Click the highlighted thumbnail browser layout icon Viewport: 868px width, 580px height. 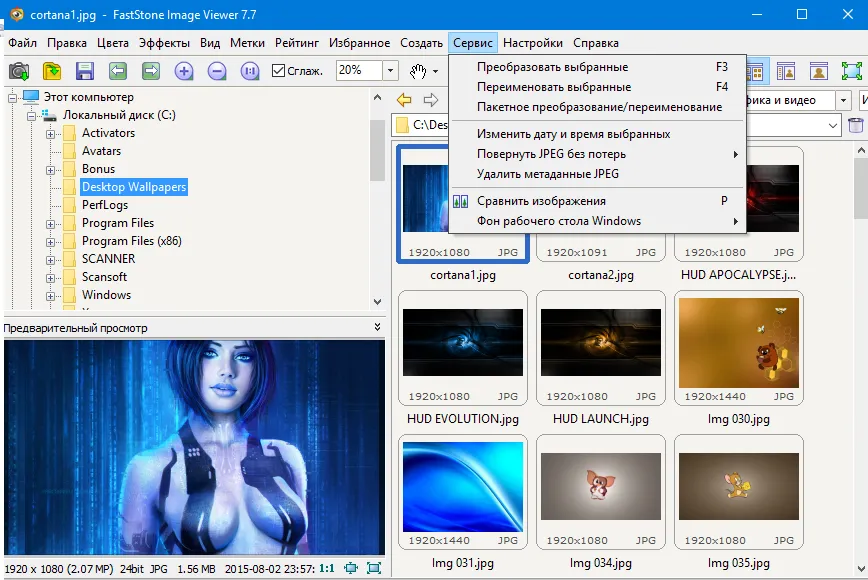[756, 71]
